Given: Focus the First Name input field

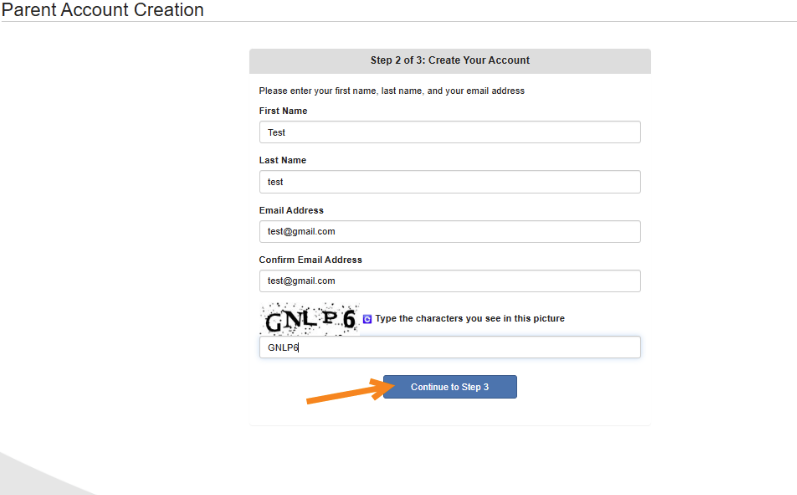Looking at the screenshot, I should 450,132.
